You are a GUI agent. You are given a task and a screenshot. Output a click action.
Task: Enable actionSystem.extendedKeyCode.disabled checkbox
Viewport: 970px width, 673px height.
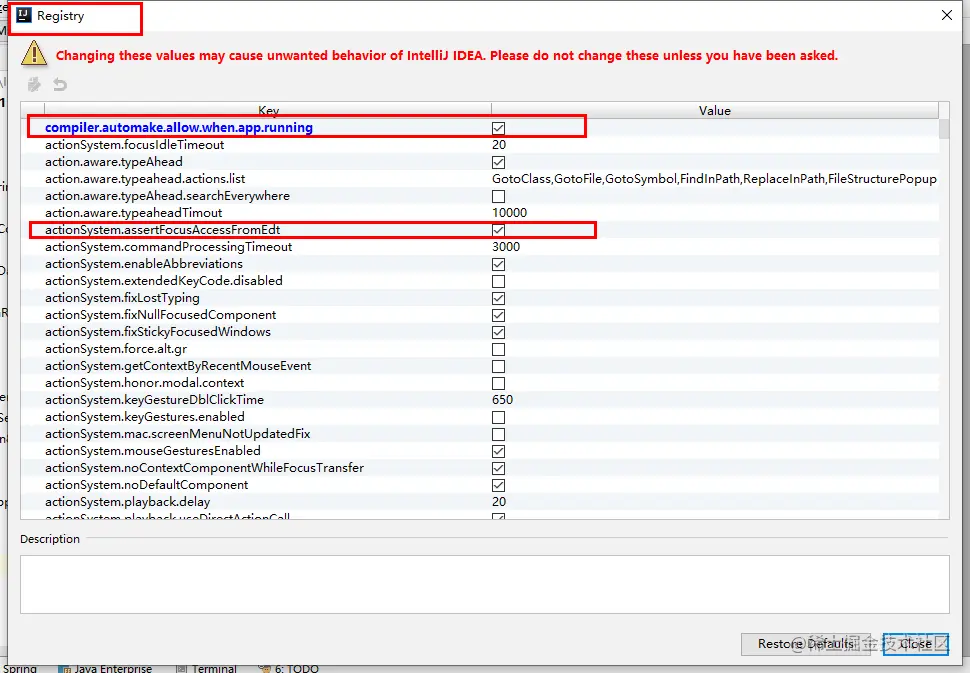point(499,281)
